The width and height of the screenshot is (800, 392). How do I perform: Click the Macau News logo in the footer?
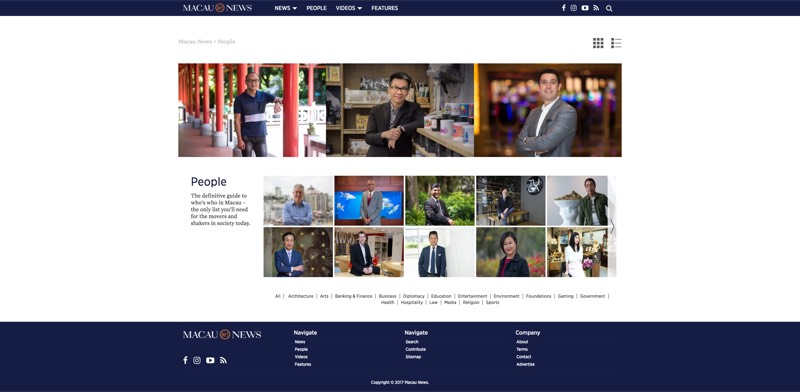222,335
